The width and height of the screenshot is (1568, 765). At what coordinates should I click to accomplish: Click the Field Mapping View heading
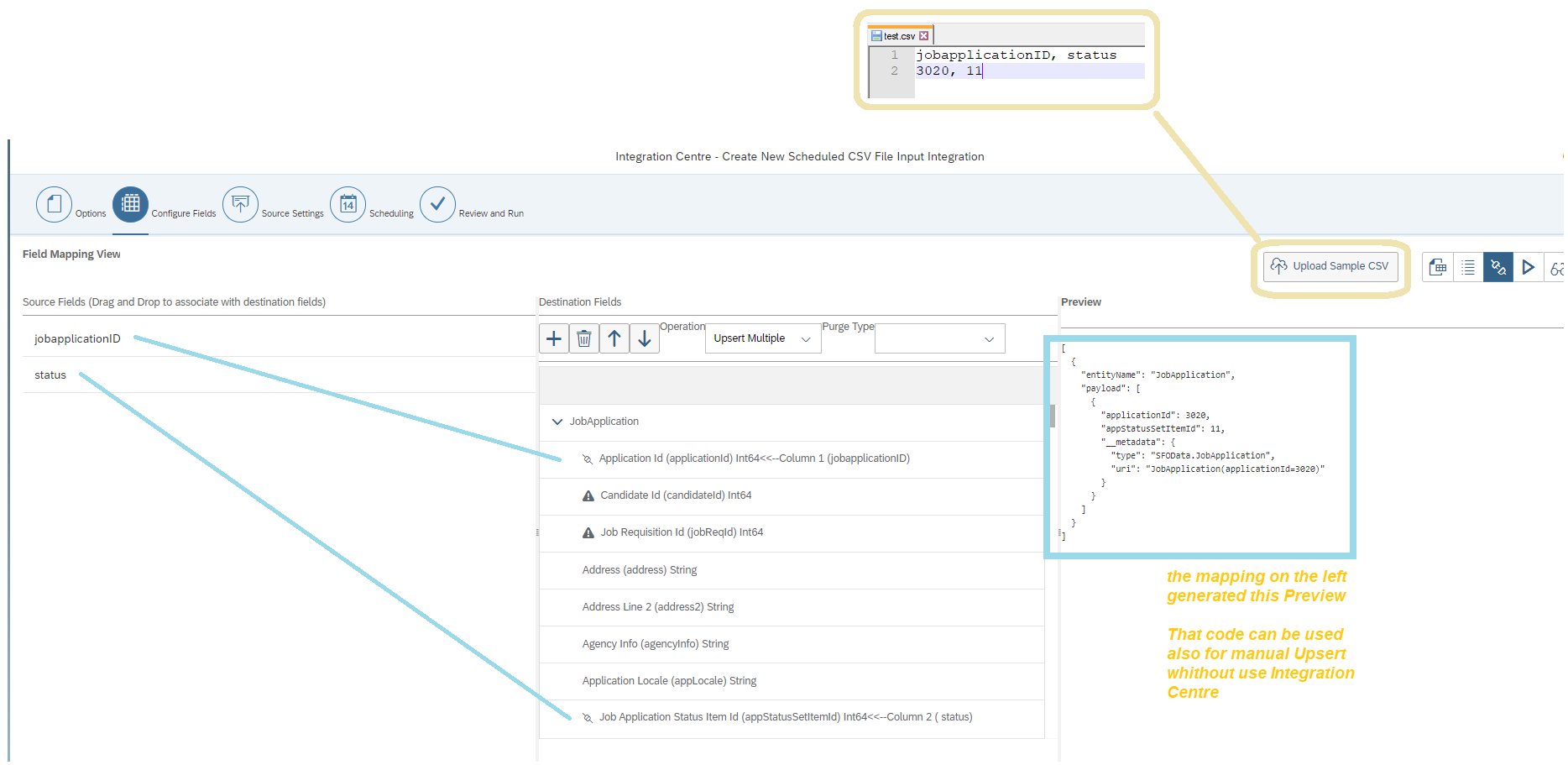tap(71, 254)
